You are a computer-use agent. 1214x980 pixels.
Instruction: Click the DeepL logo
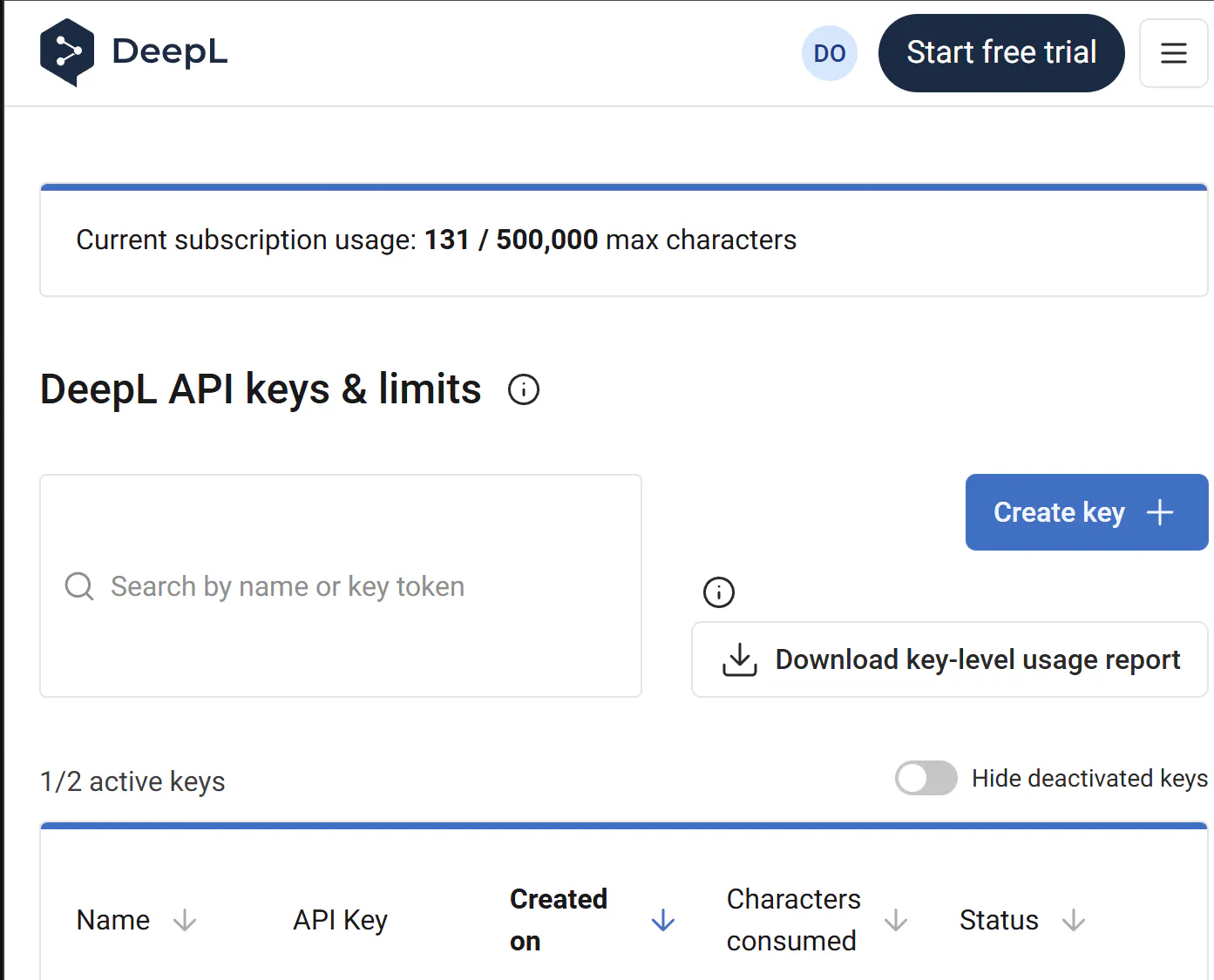(133, 52)
